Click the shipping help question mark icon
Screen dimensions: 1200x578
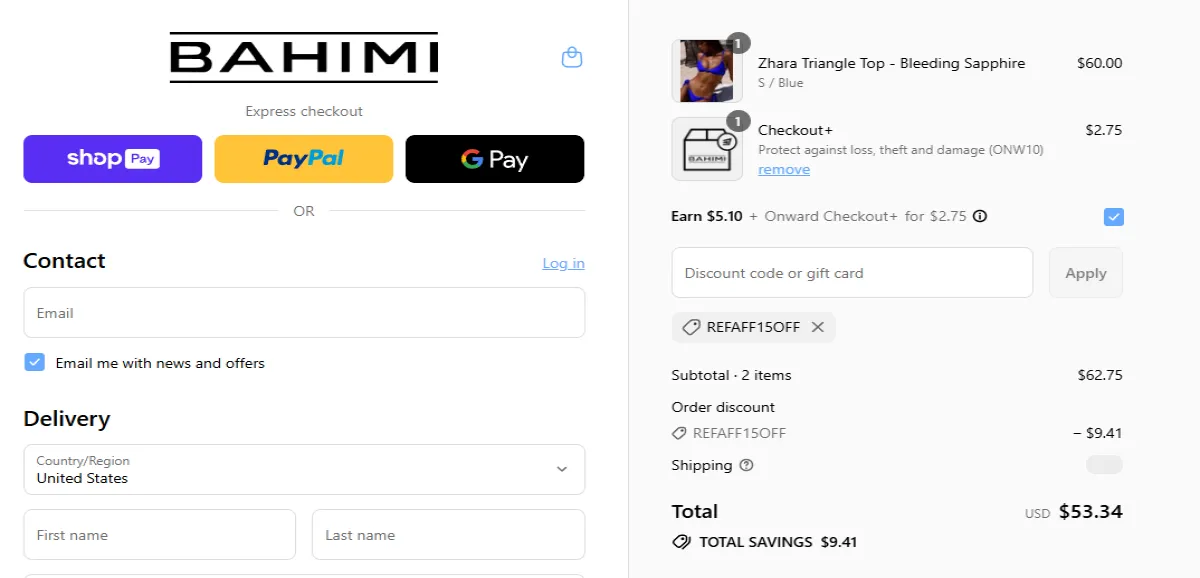pyautogui.click(x=746, y=465)
